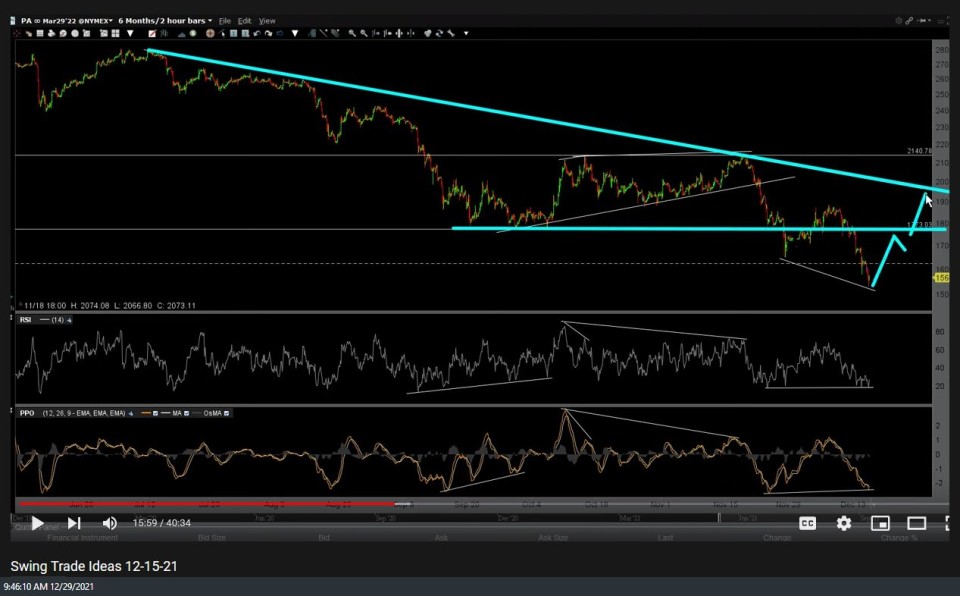Toggle the OsMA histogram checkbox

pyautogui.click(x=227, y=413)
